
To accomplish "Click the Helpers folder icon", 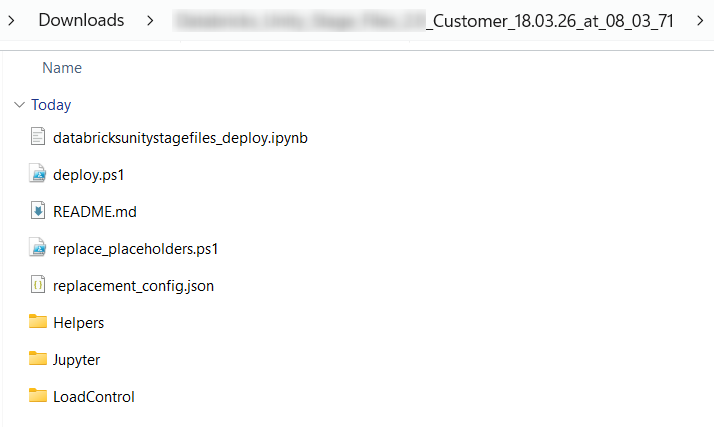I will 38,322.
